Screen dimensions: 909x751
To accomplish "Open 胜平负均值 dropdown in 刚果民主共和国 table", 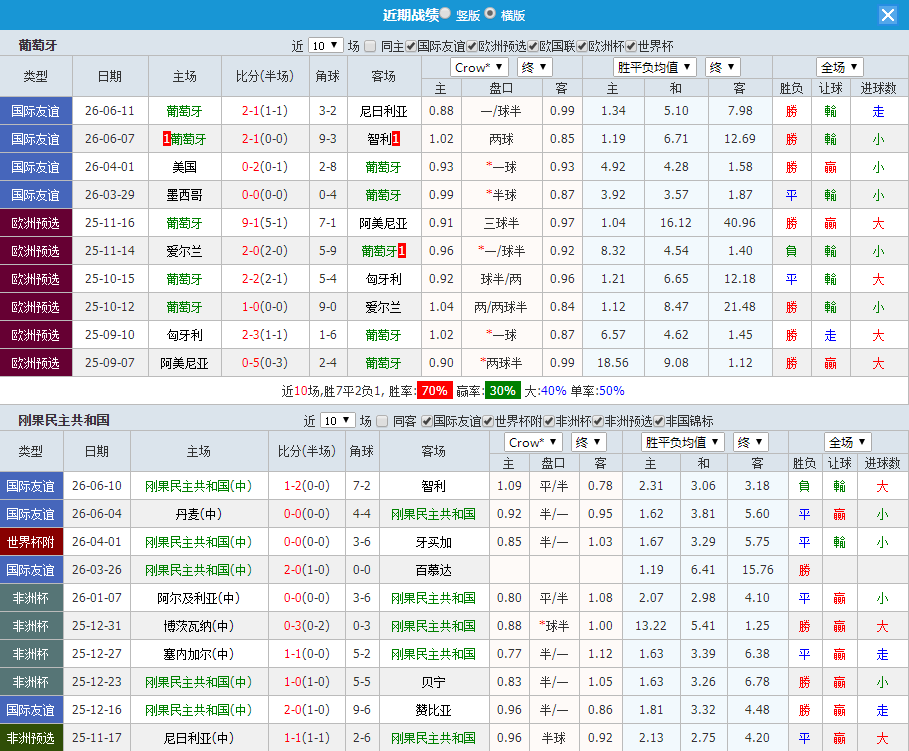I will coord(683,442).
